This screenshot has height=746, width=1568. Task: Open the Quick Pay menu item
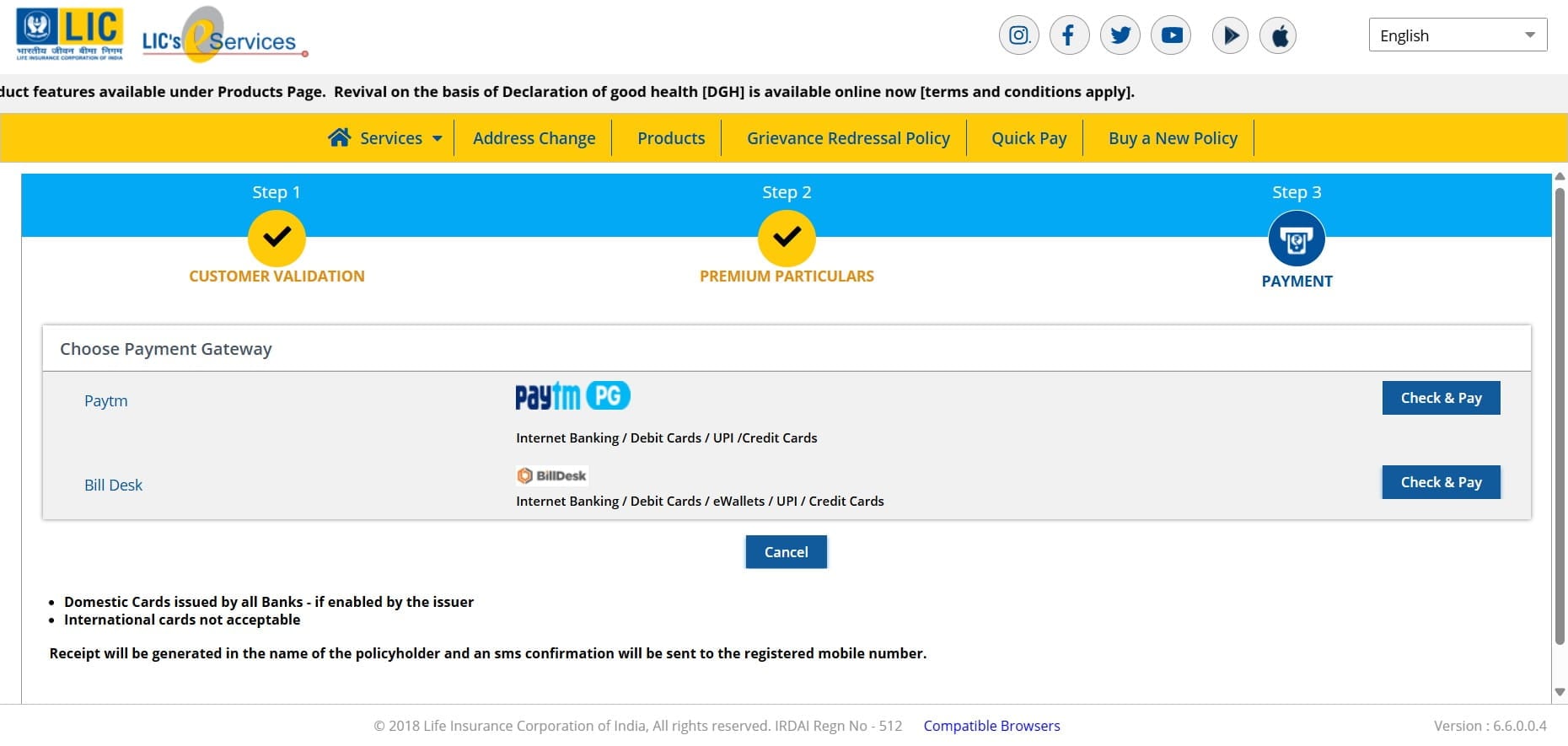[x=1028, y=138]
